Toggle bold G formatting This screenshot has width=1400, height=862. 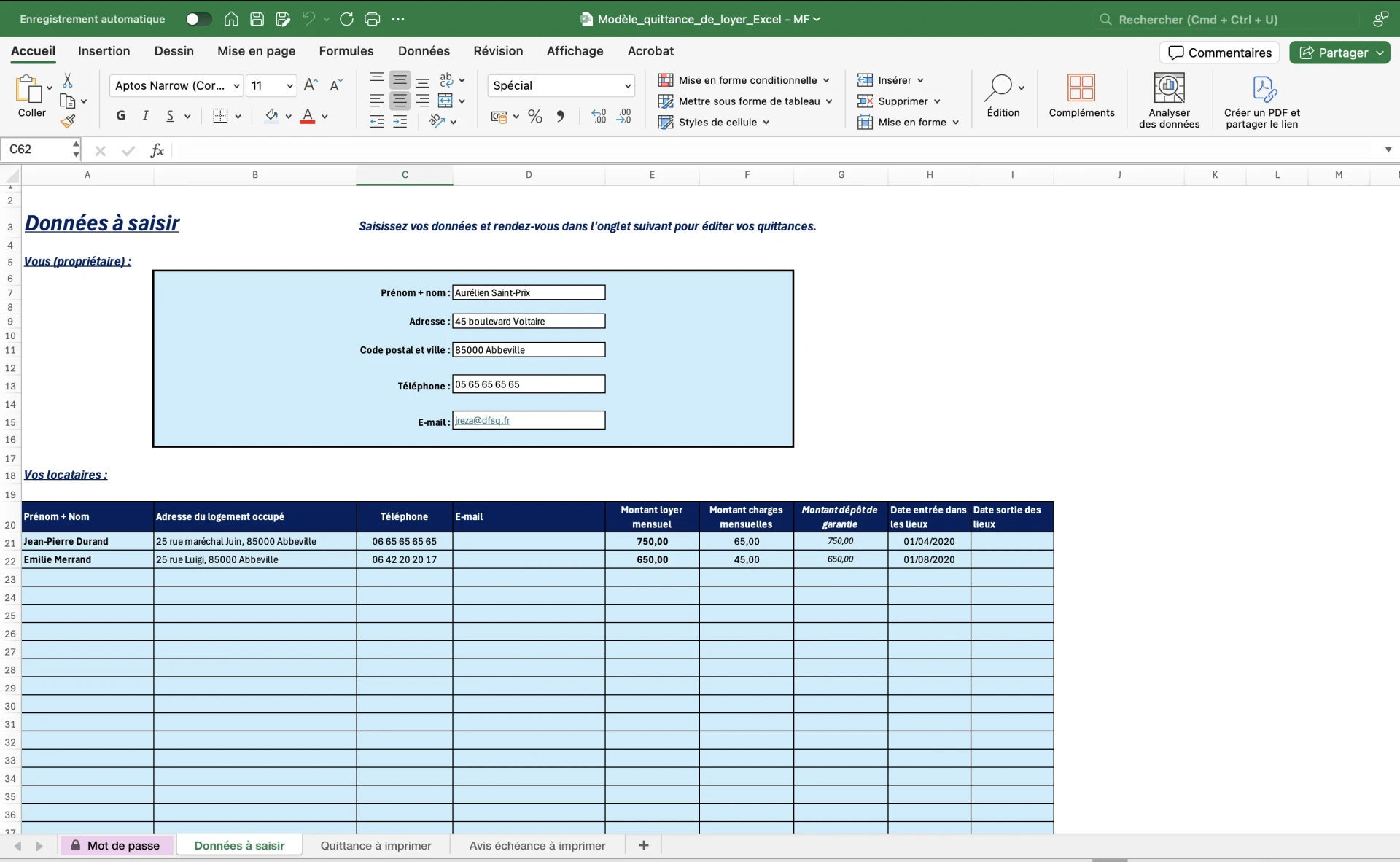point(120,116)
